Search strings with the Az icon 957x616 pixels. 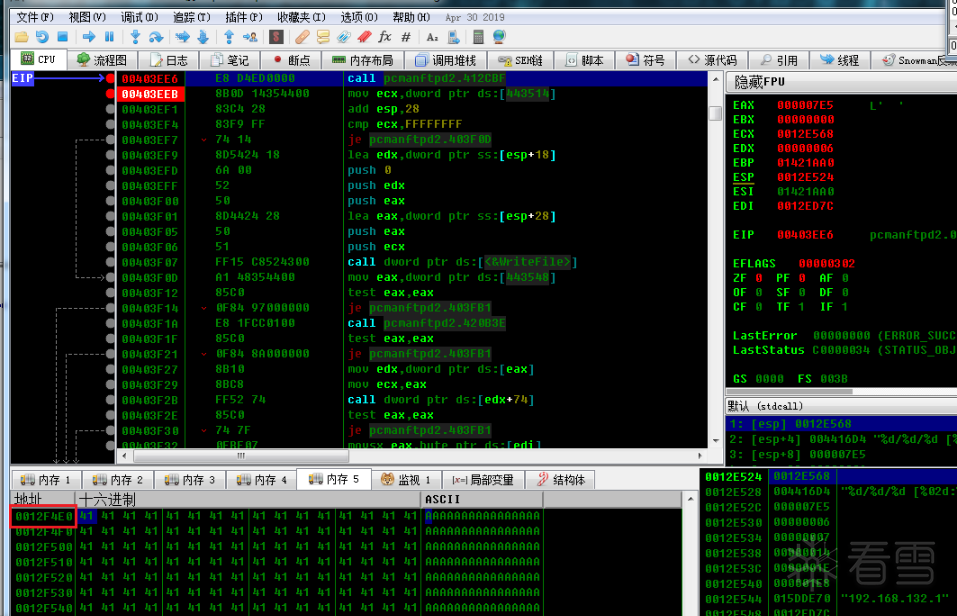tap(432, 37)
